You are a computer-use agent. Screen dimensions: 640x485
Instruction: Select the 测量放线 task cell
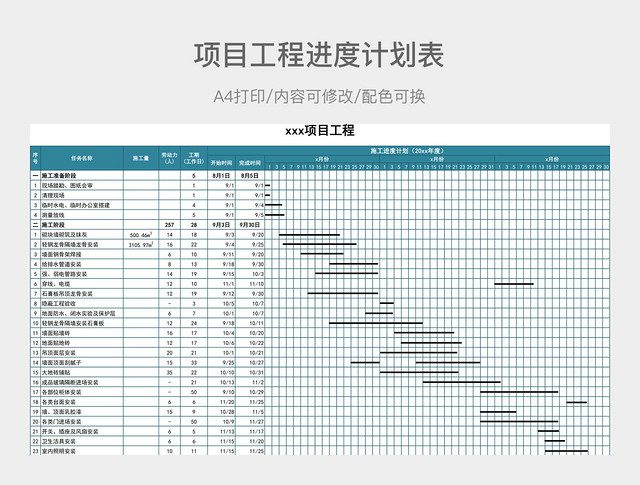(82, 215)
